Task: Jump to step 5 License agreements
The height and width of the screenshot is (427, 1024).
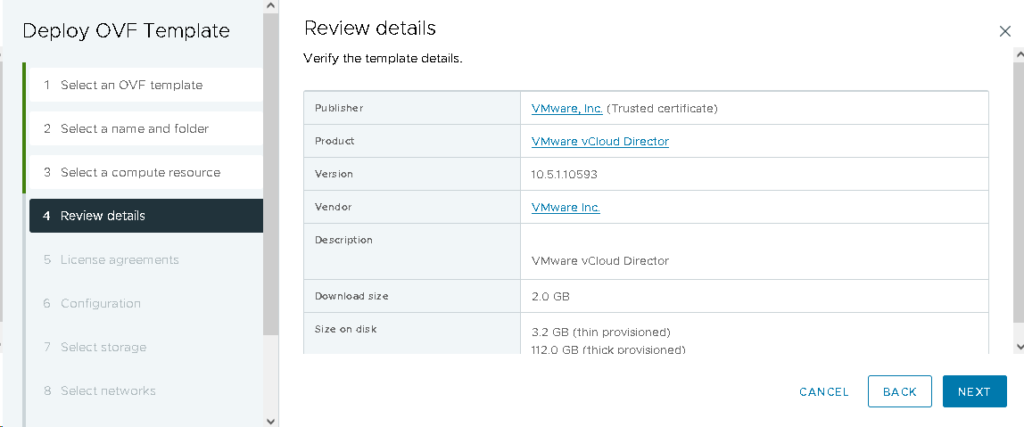Action: coord(119,260)
